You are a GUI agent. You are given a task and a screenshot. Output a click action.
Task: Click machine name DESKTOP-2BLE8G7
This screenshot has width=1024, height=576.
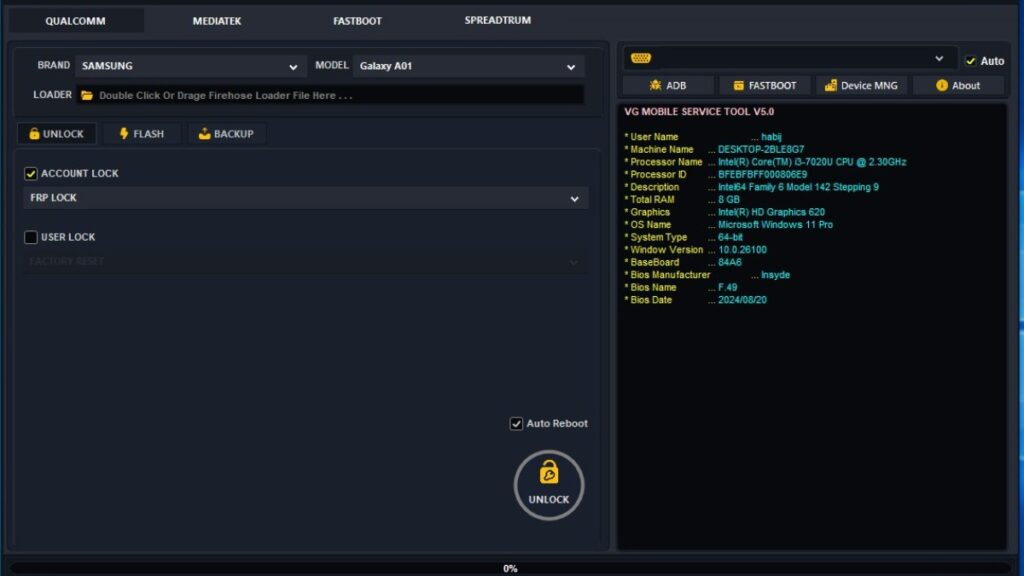[x=761, y=150]
